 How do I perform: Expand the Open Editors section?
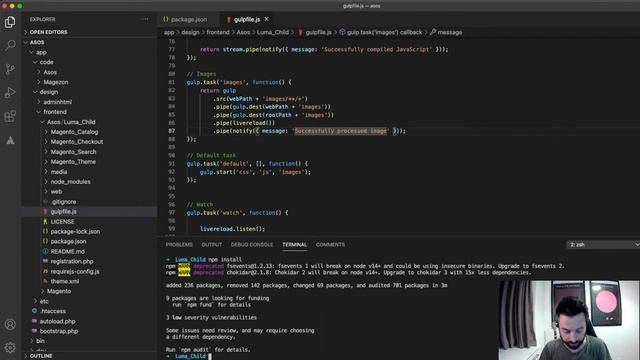(x=89, y=32)
